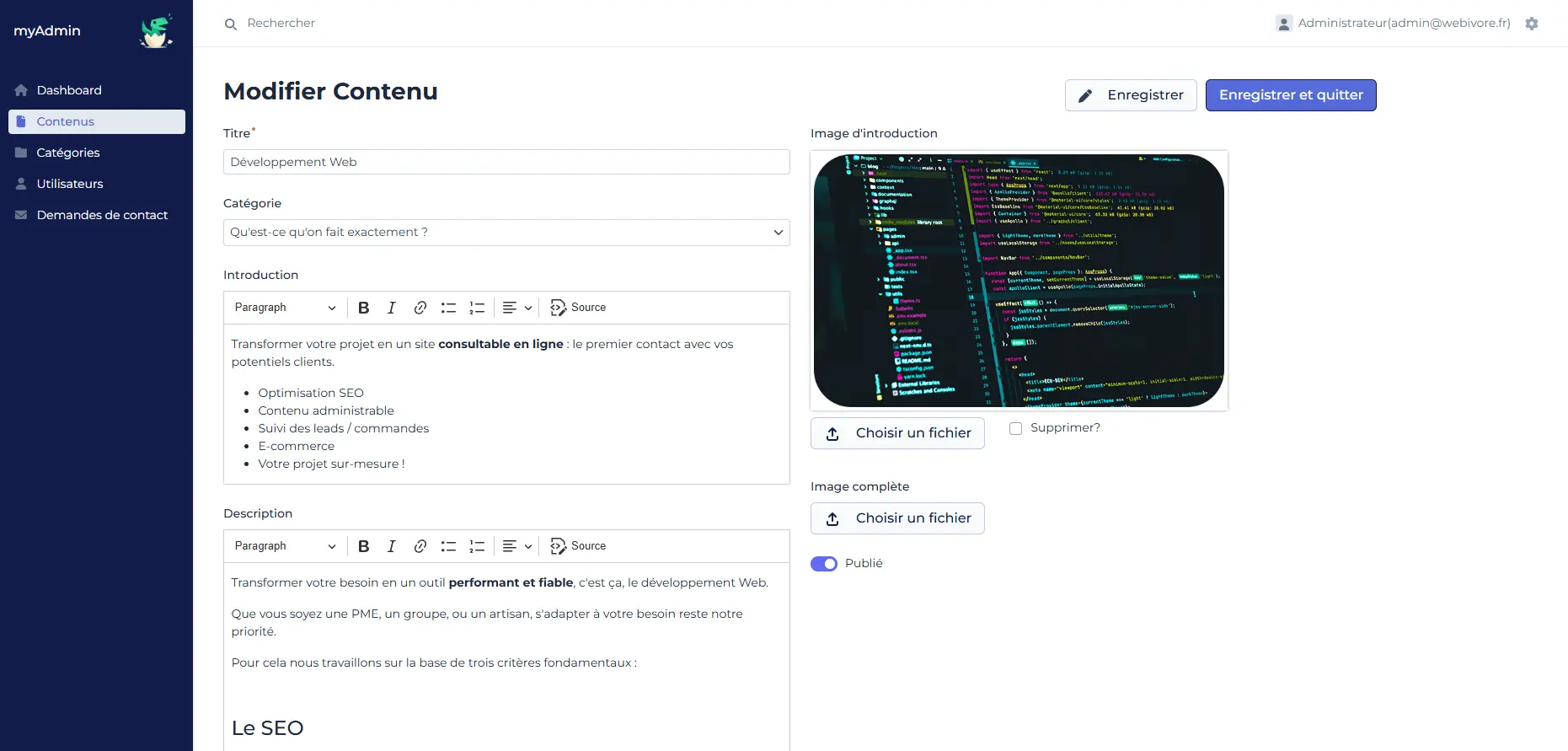Open Catégories menu item
The image size is (1568, 751).
97,153
